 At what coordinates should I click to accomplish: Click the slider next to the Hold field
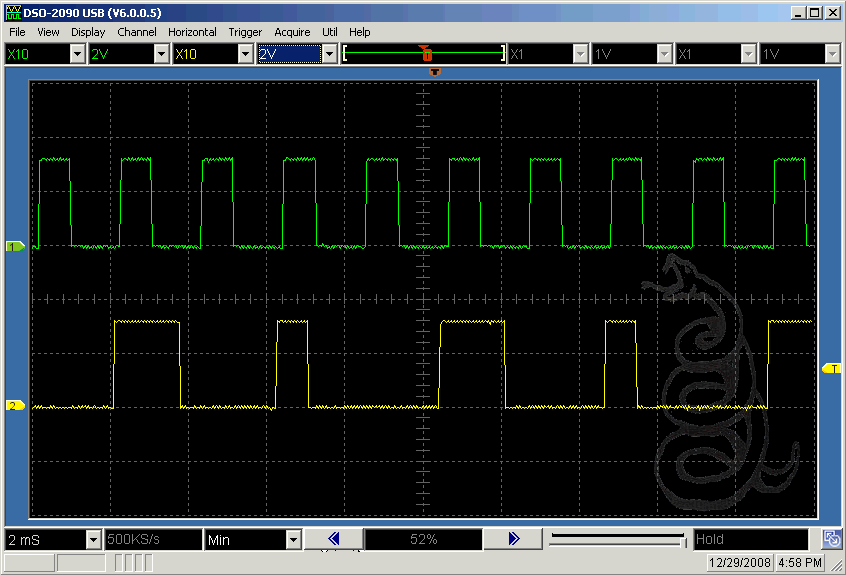617,540
